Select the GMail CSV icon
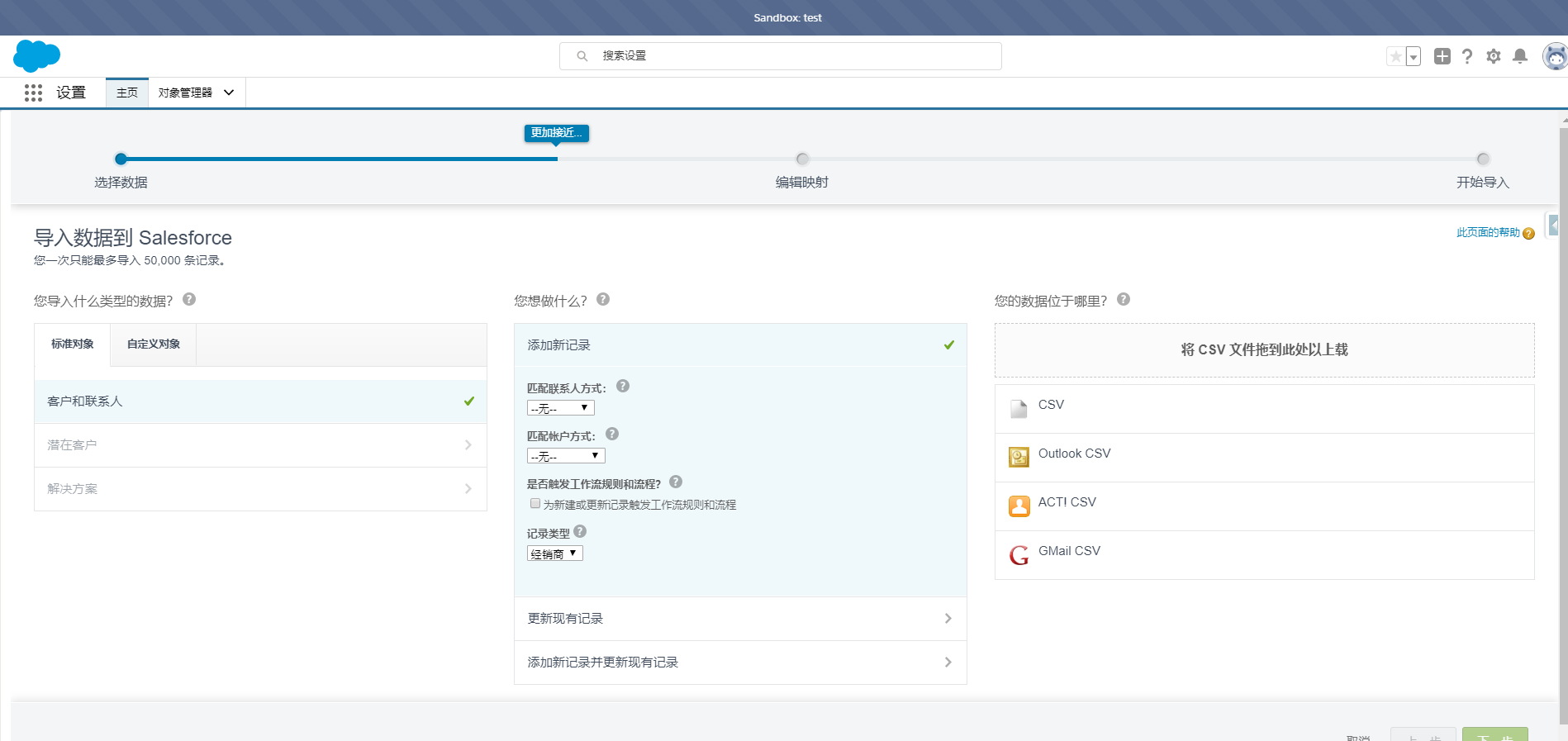Viewport: 1568px width, 741px height. point(1019,555)
